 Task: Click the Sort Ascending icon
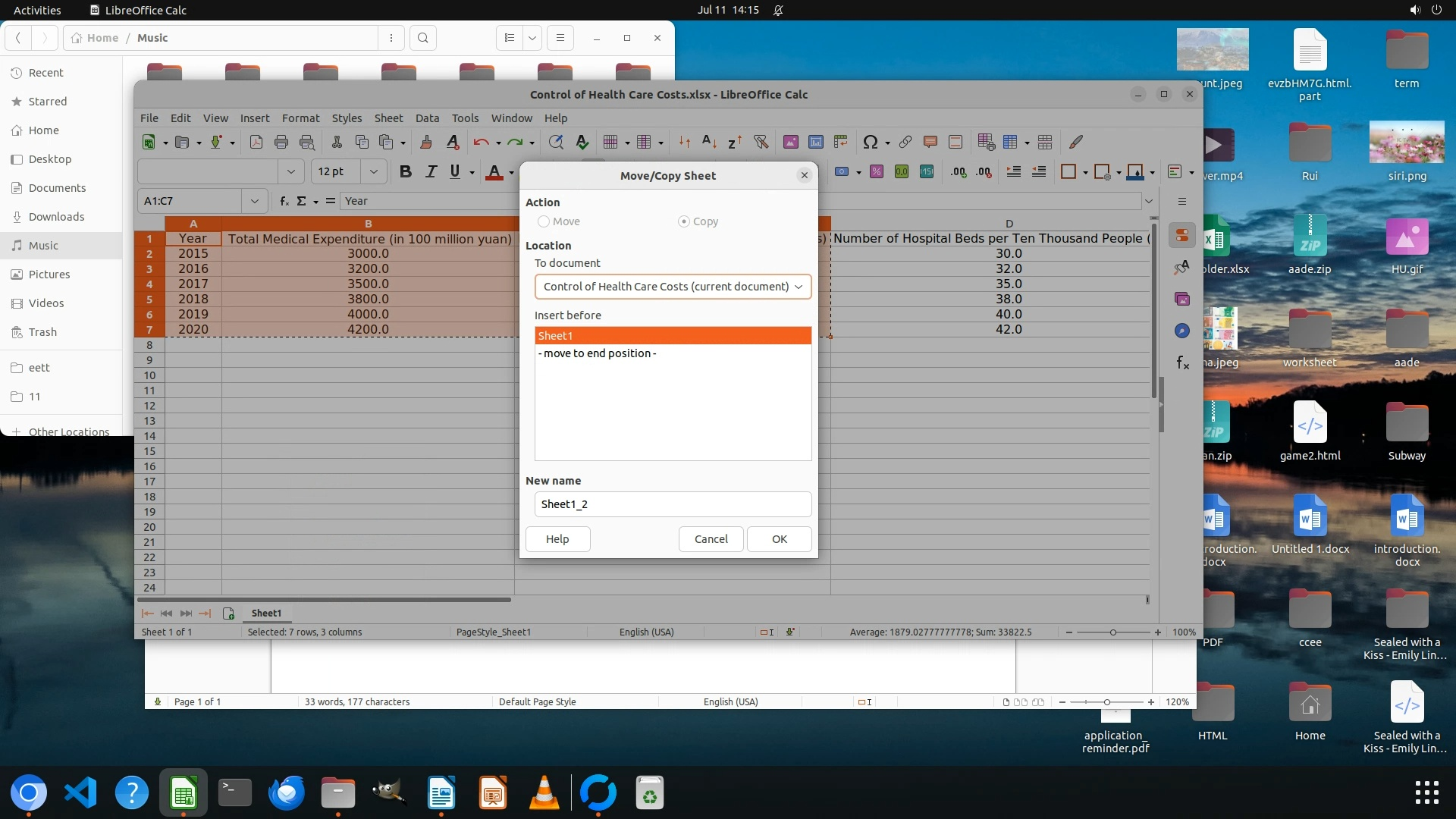click(709, 142)
